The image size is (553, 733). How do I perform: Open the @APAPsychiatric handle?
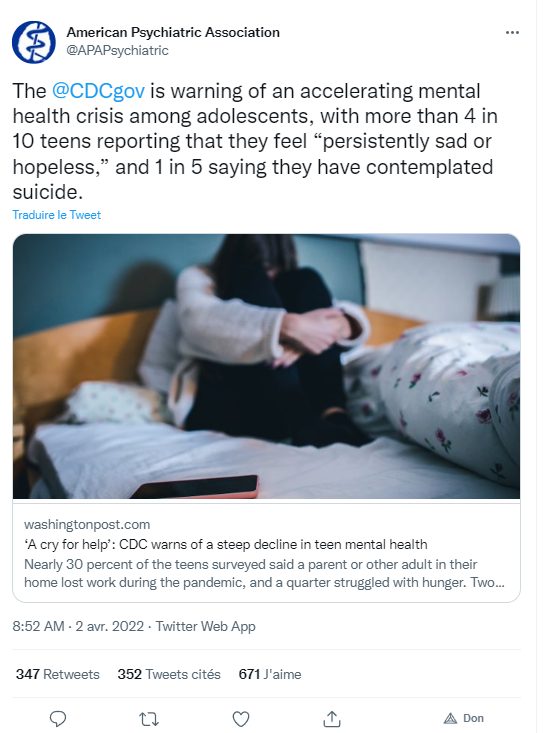click(117, 50)
